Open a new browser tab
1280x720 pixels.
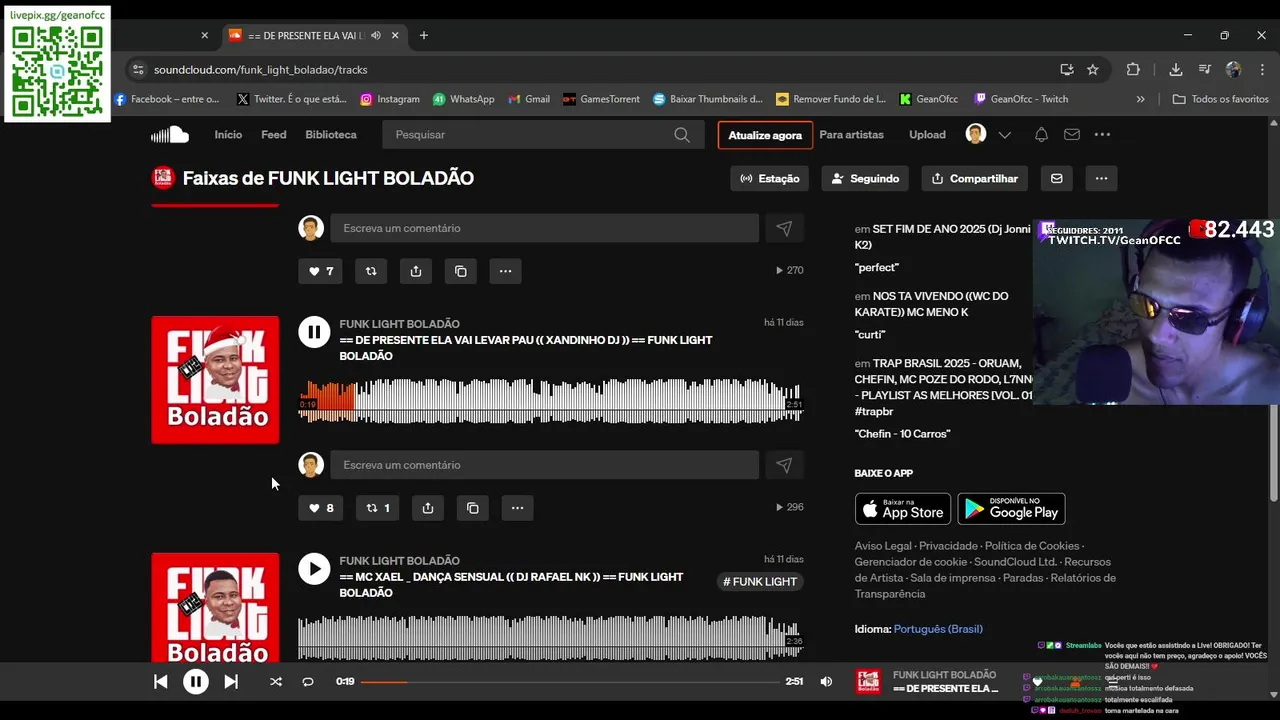click(424, 35)
